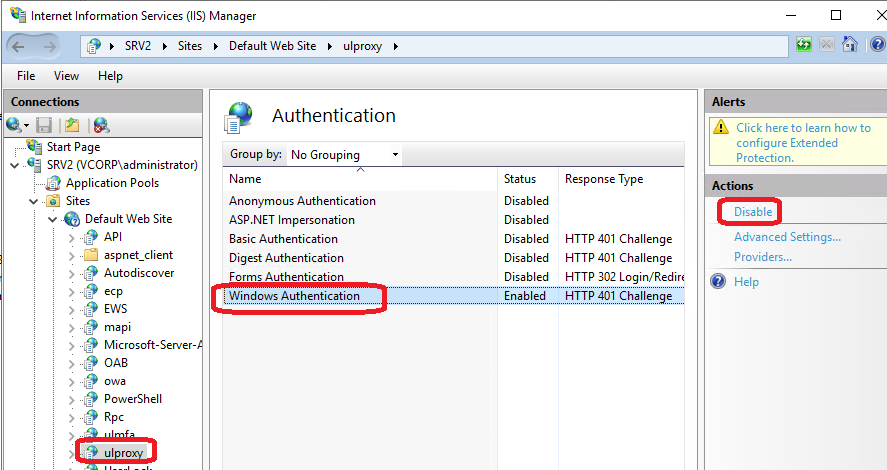Click the blue Help question mark icon
The width and height of the screenshot is (887, 470).
[x=717, y=282]
